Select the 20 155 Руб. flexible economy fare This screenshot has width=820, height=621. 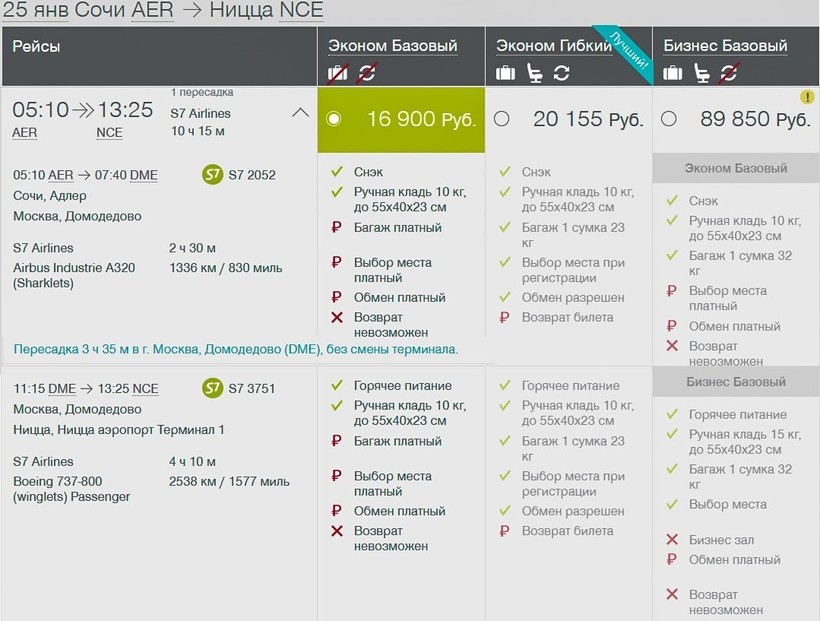point(502,119)
